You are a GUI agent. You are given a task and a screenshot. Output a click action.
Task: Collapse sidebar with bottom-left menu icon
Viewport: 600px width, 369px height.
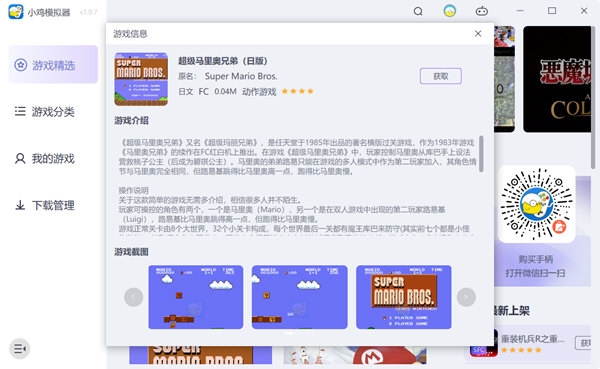coord(19,349)
